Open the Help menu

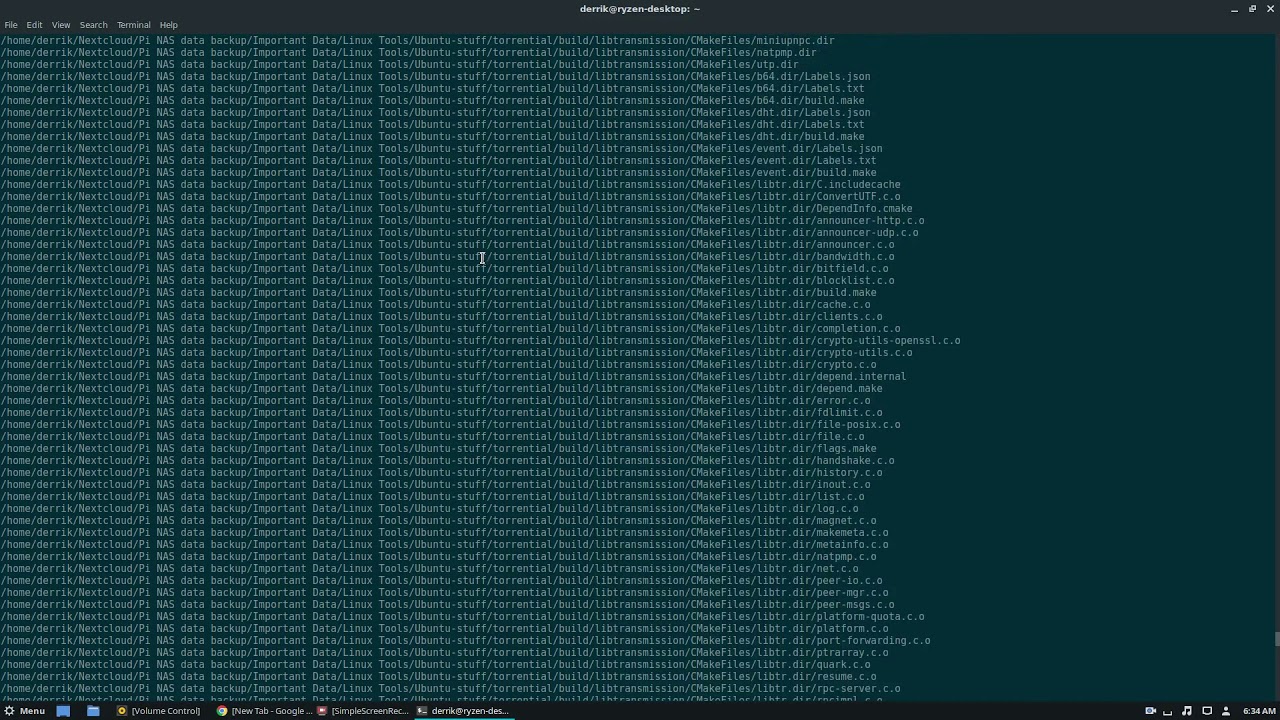(168, 25)
